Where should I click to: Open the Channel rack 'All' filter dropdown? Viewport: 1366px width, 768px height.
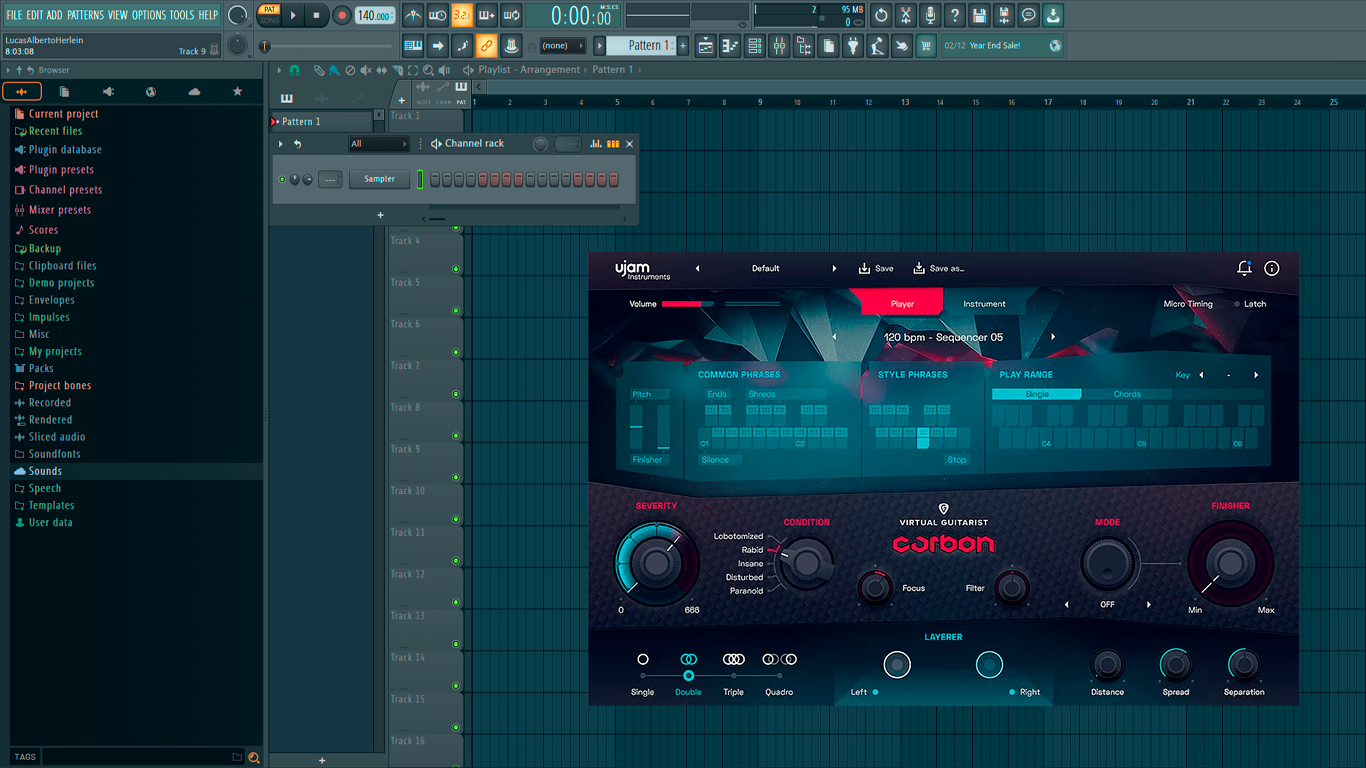tap(379, 144)
